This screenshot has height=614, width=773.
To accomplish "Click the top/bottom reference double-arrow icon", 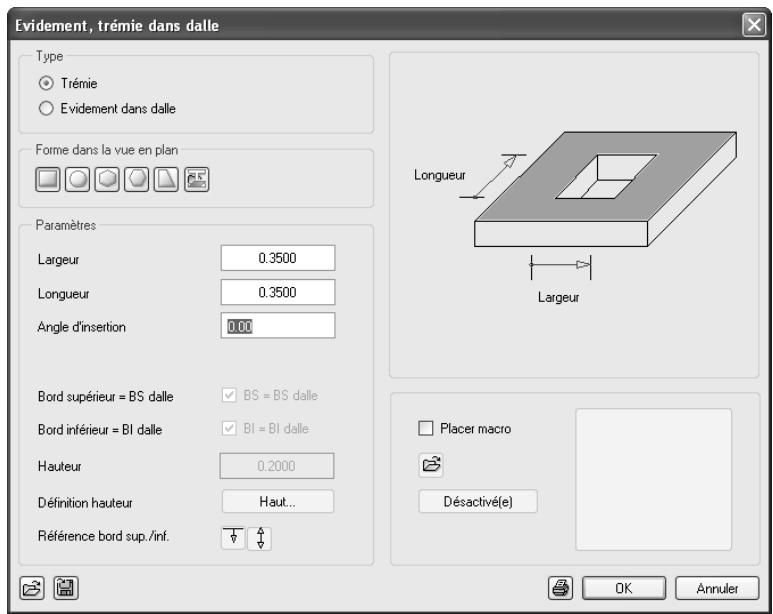I will [260, 538].
